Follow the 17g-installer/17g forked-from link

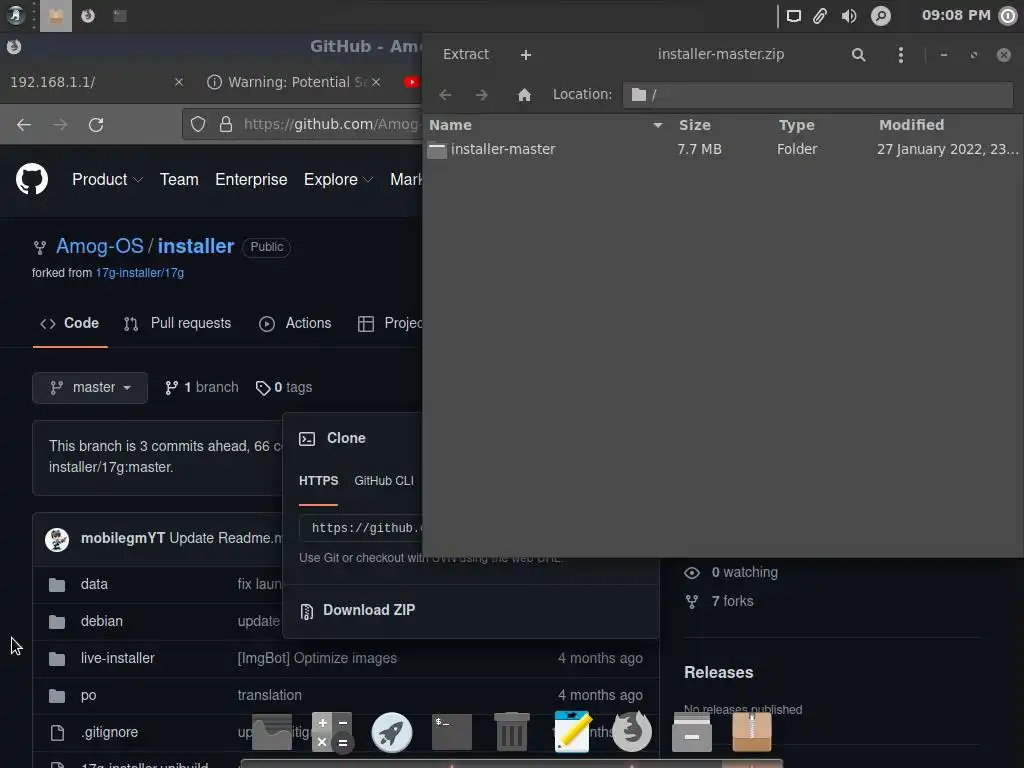pyautogui.click(x=140, y=273)
